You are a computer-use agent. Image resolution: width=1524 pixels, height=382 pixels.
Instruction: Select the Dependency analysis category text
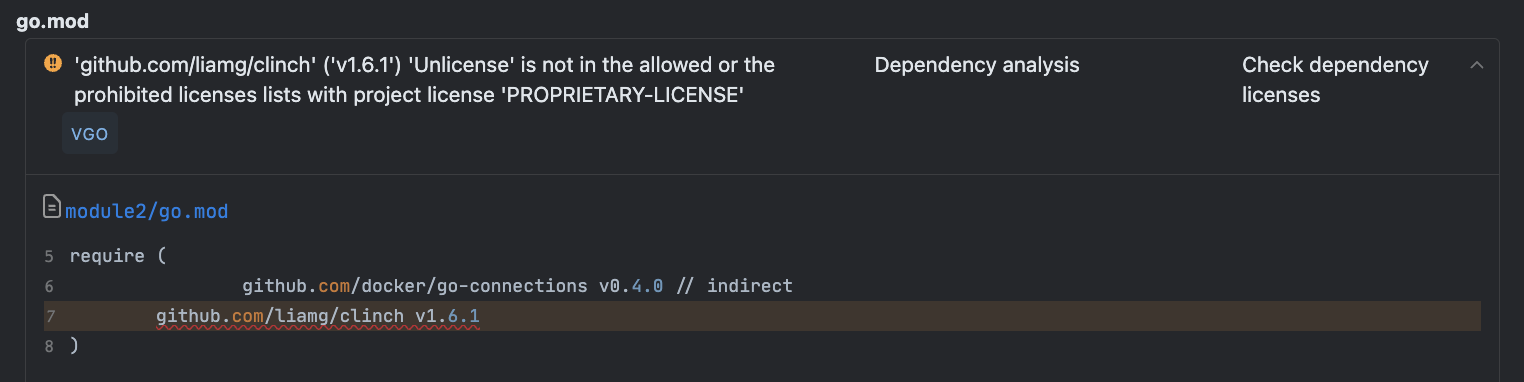977,65
